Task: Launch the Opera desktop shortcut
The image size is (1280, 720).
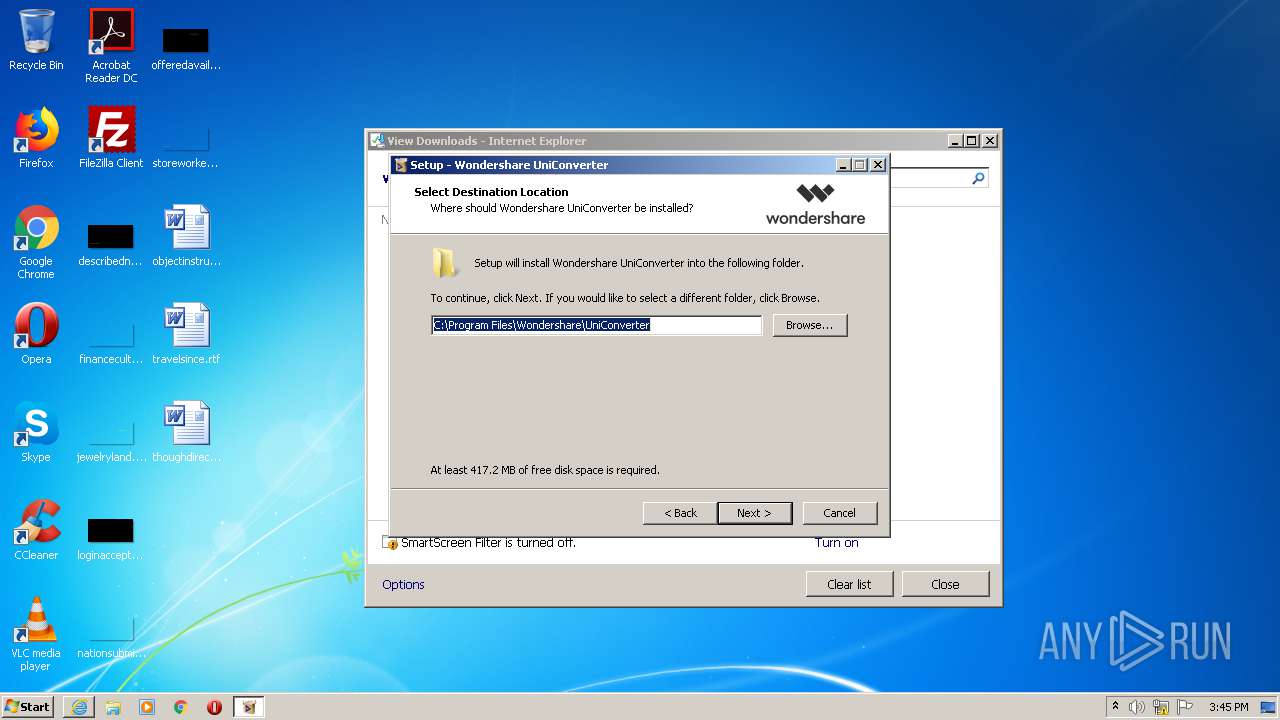Action: point(36,334)
